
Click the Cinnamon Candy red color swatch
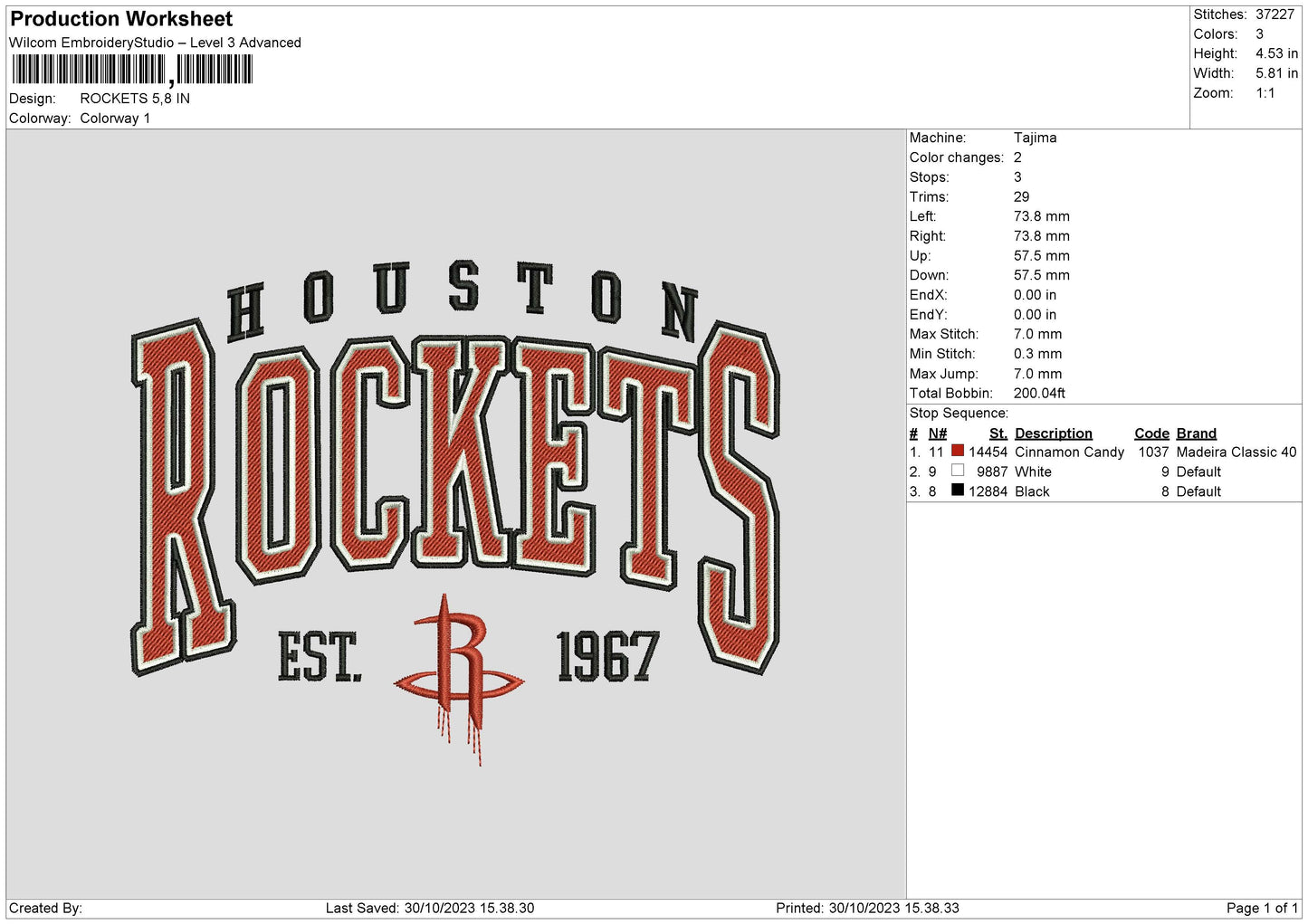coord(958,451)
